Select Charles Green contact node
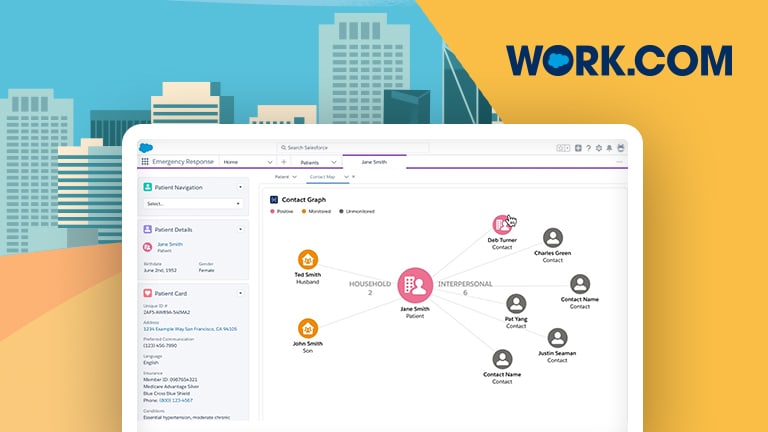Viewport: 768px width, 432px height. click(552, 238)
